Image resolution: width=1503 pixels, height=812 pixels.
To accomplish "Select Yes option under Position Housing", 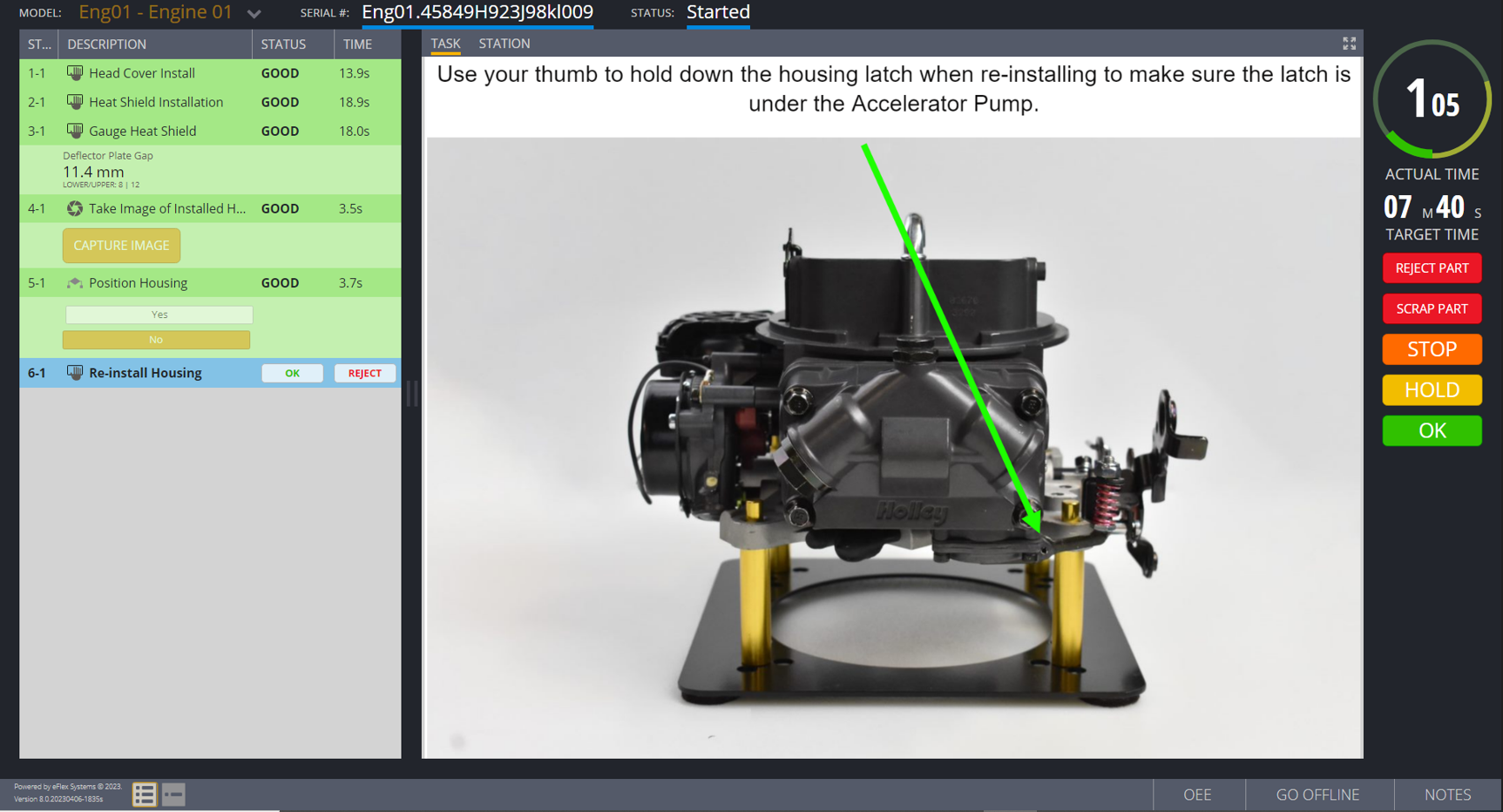I will tap(159, 315).
